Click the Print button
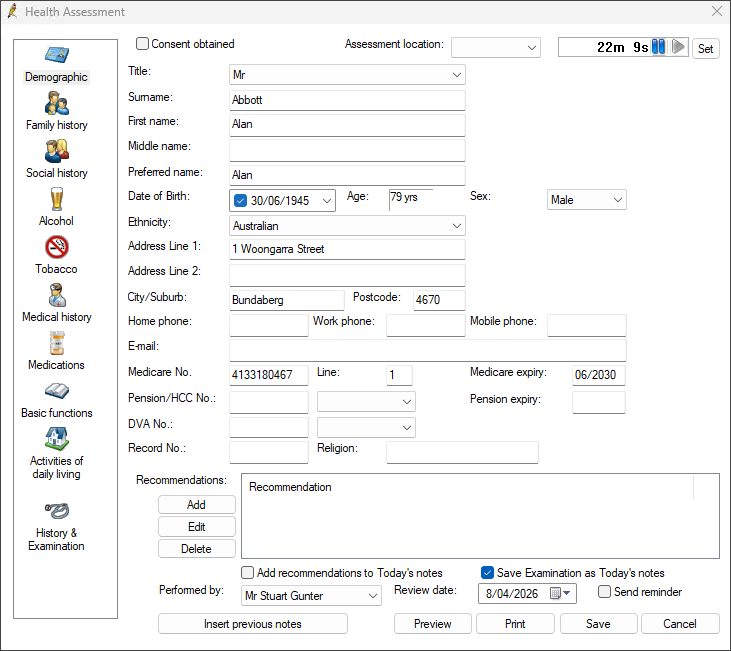 coord(515,623)
